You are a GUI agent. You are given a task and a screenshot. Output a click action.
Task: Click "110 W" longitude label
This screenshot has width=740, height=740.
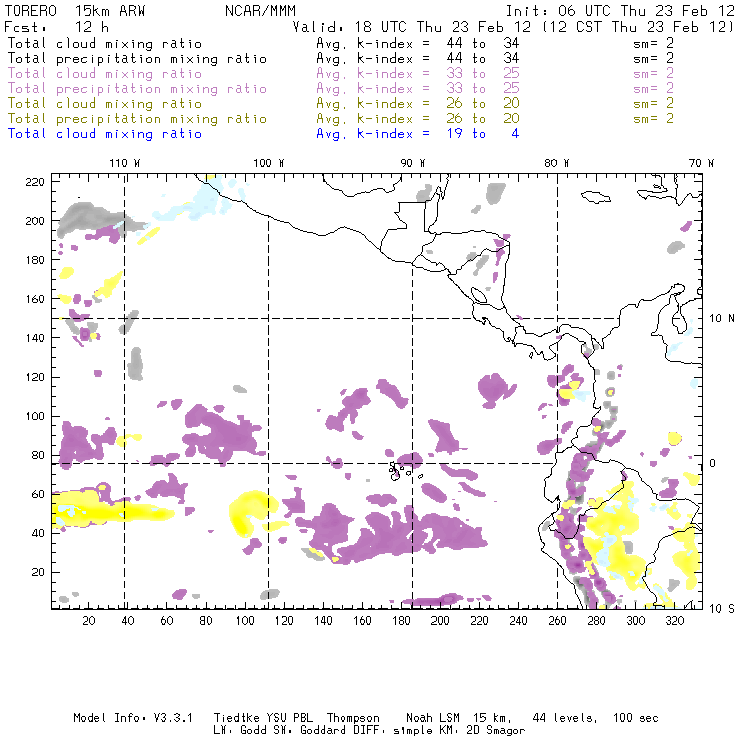[125, 163]
